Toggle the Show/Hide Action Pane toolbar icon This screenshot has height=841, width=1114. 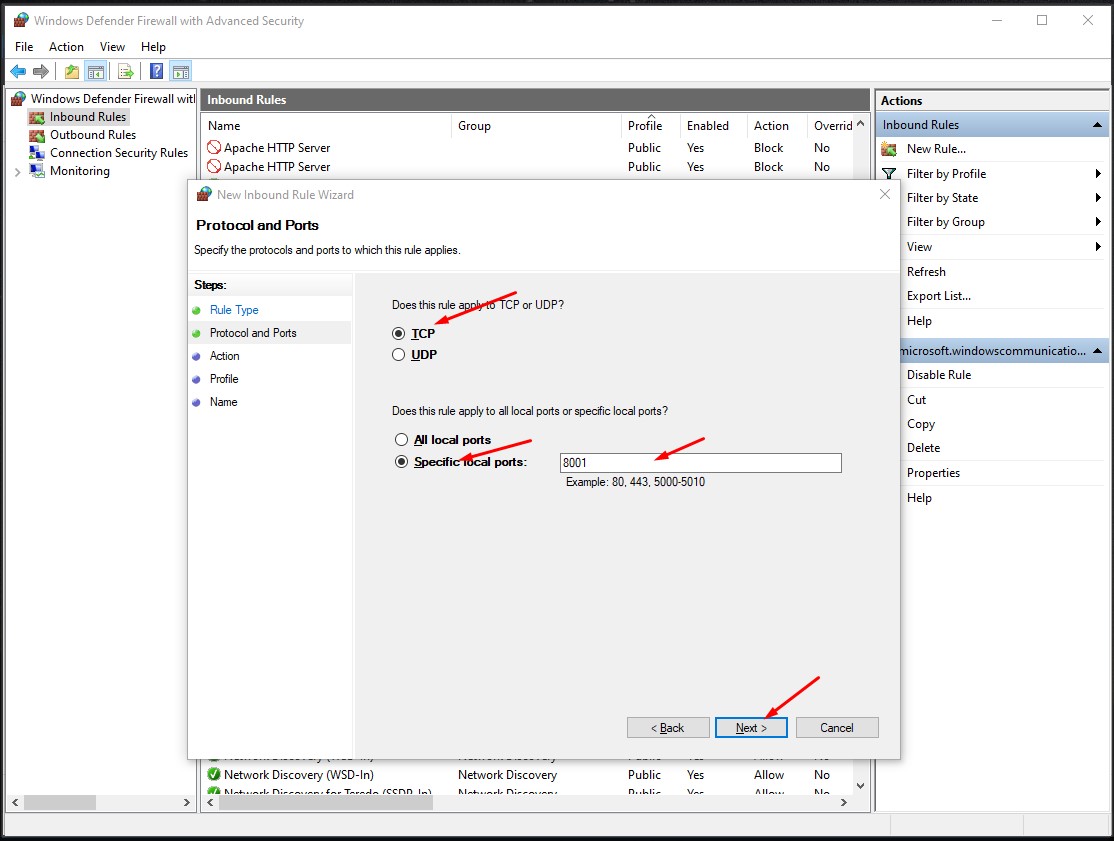tap(181, 71)
